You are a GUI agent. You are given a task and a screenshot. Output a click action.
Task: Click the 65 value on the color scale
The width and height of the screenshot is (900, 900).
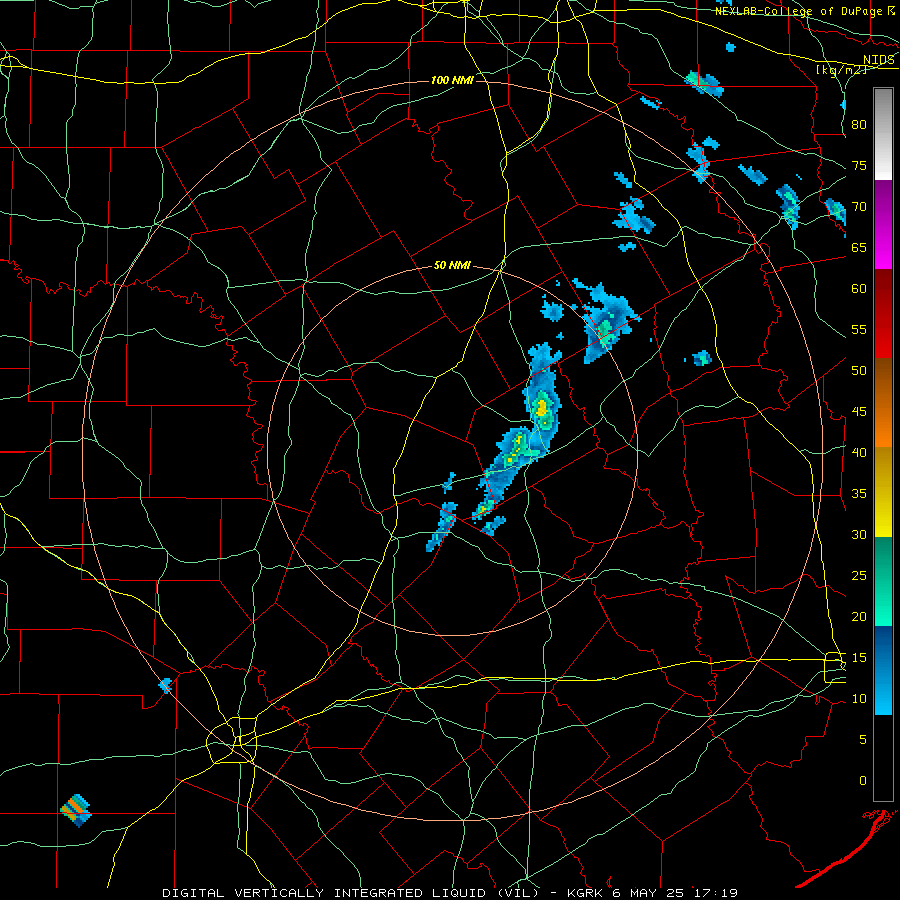click(859, 248)
